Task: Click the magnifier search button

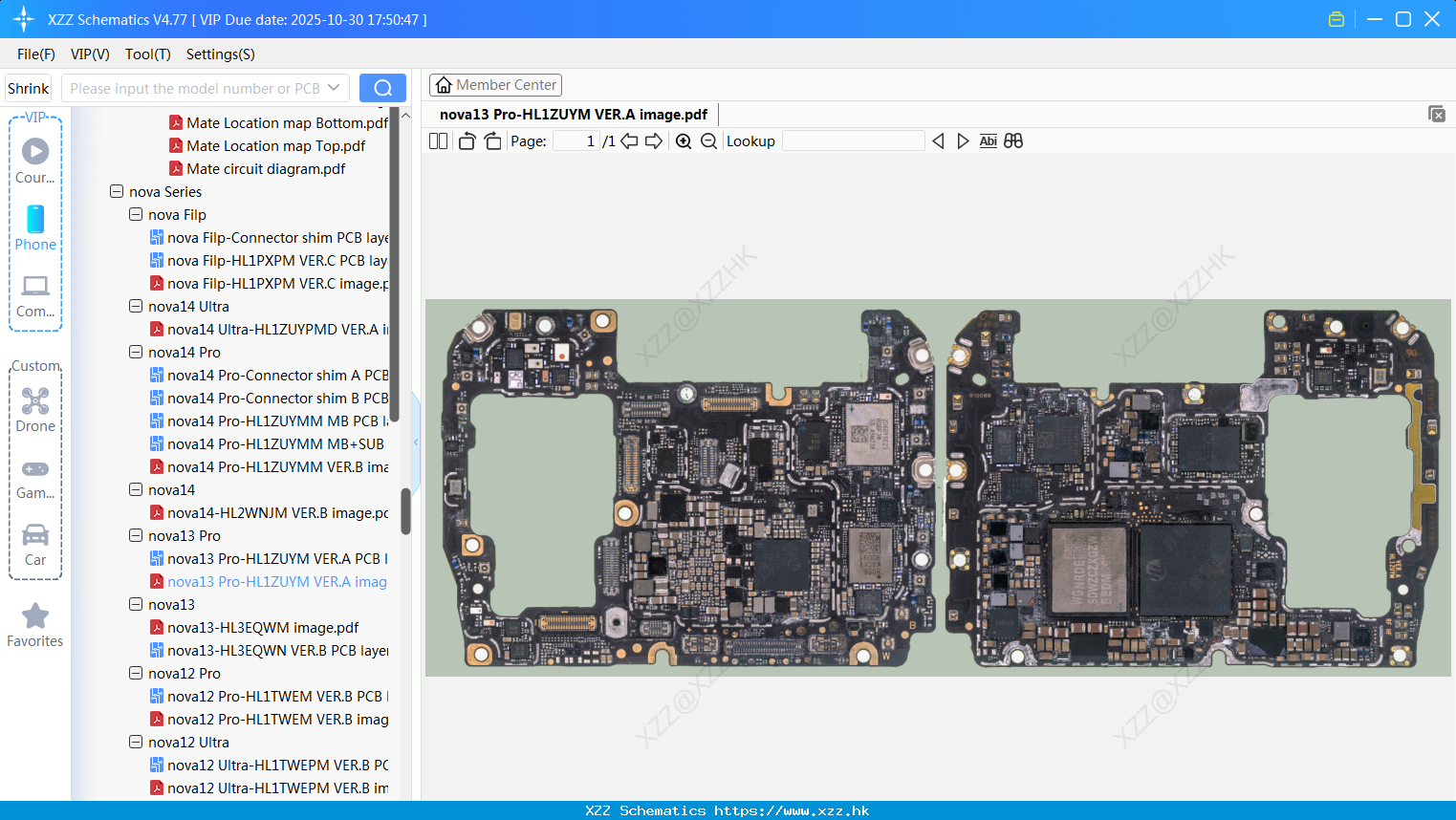Action: (x=382, y=88)
